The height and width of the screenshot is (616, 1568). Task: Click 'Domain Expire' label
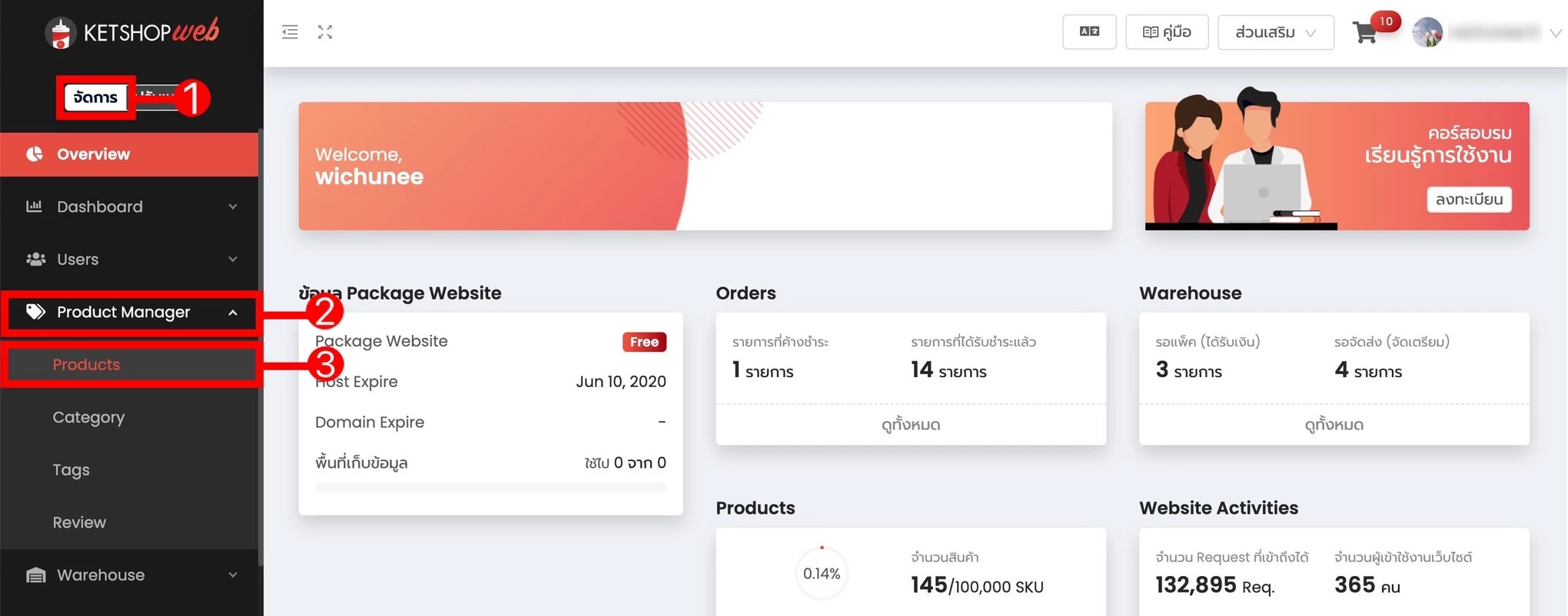point(370,422)
